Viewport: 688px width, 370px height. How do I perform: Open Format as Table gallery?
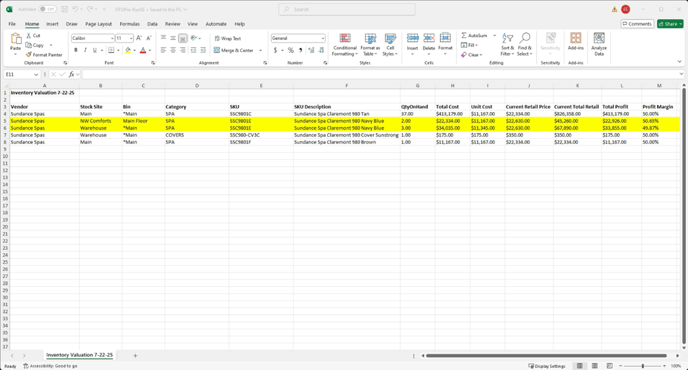point(370,44)
